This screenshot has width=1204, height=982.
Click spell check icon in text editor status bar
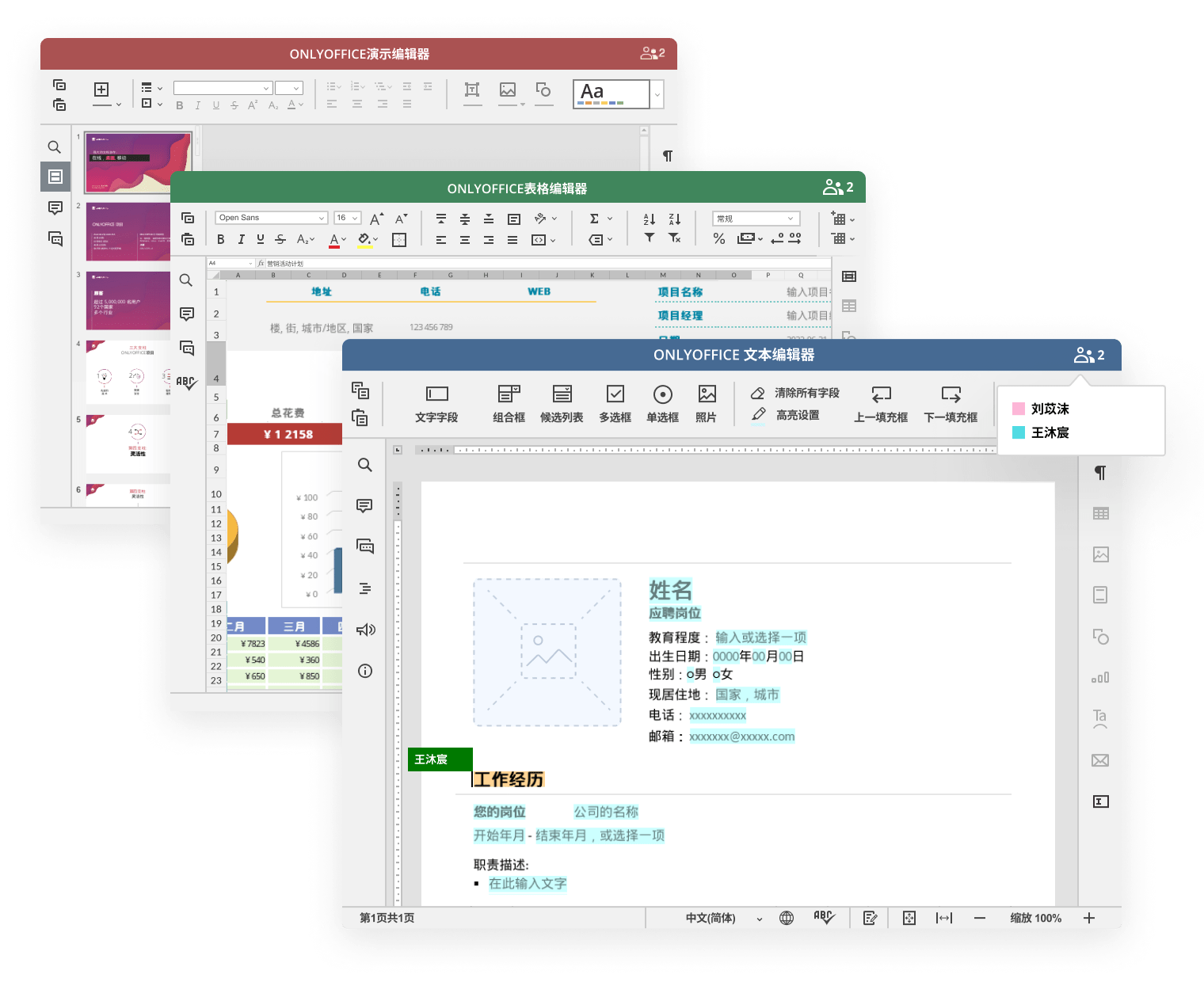pos(824,917)
